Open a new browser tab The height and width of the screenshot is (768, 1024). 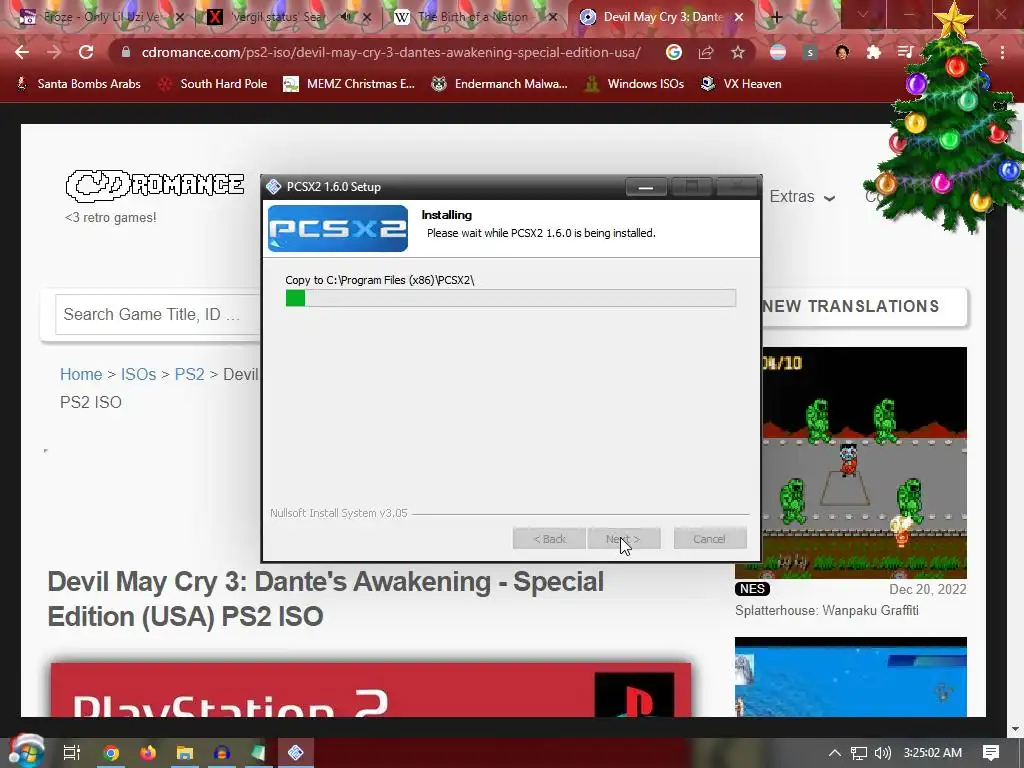tap(776, 18)
